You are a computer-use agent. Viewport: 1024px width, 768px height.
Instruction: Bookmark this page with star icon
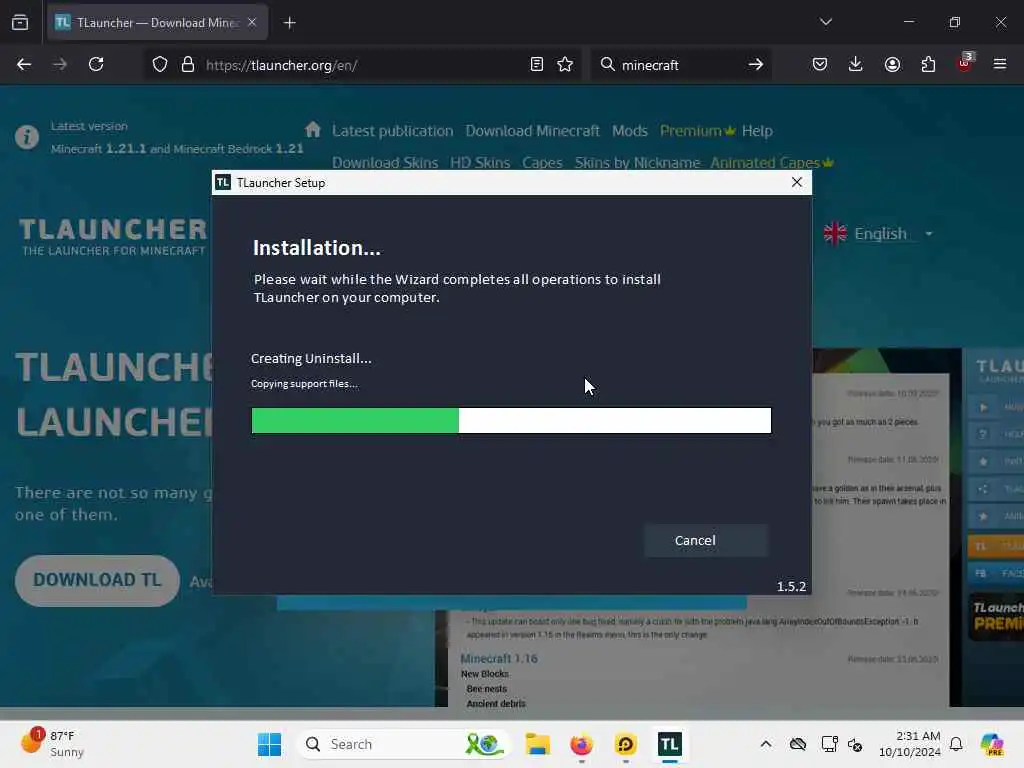pyautogui.click(x=565, y=65)
